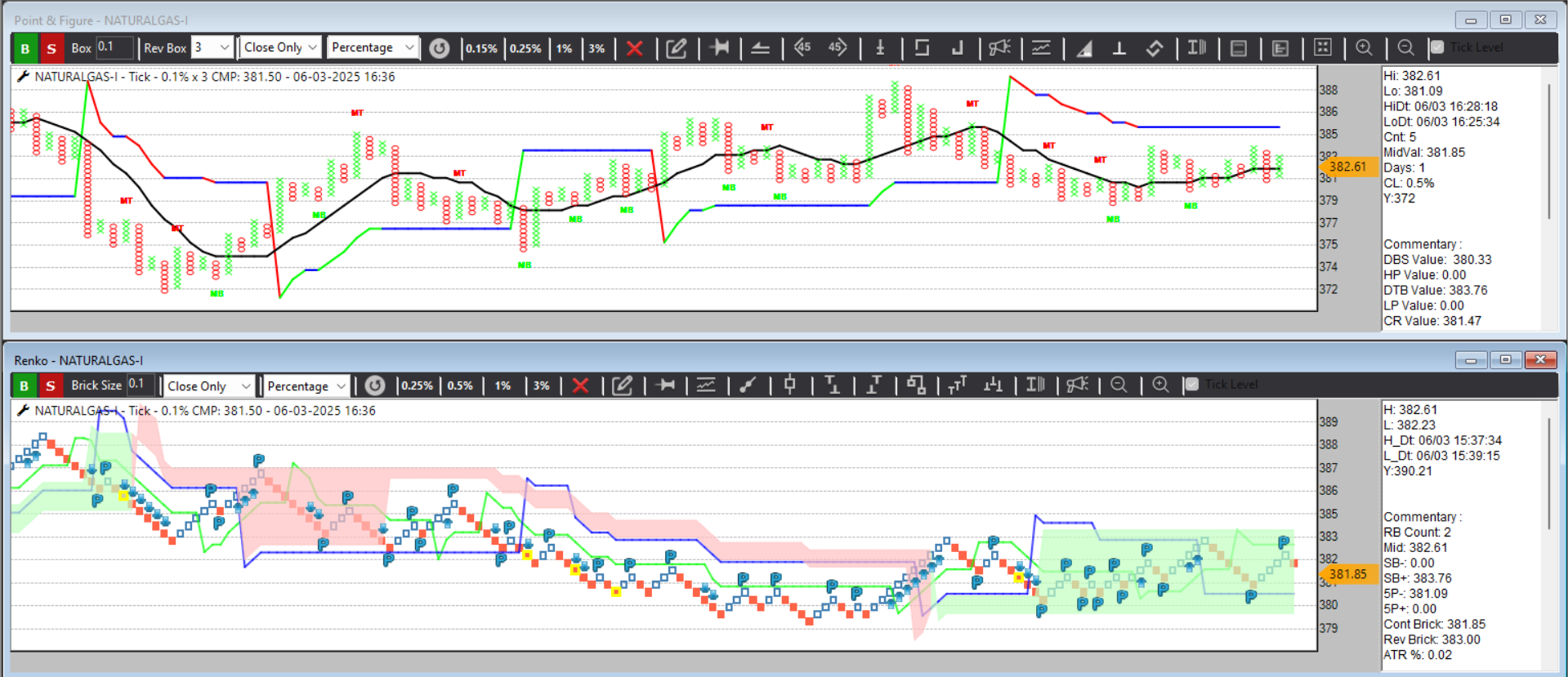Click the fit-to-screen expand icon
The height and width of the screenshot is (677, 1568).
pyautogui.click(x=1323, y=47)
